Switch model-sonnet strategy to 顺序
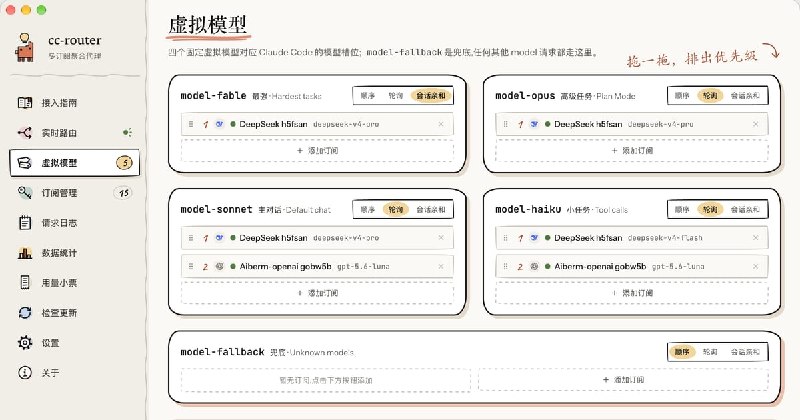Viewport: 800px width, 420px height. (368, 210)
